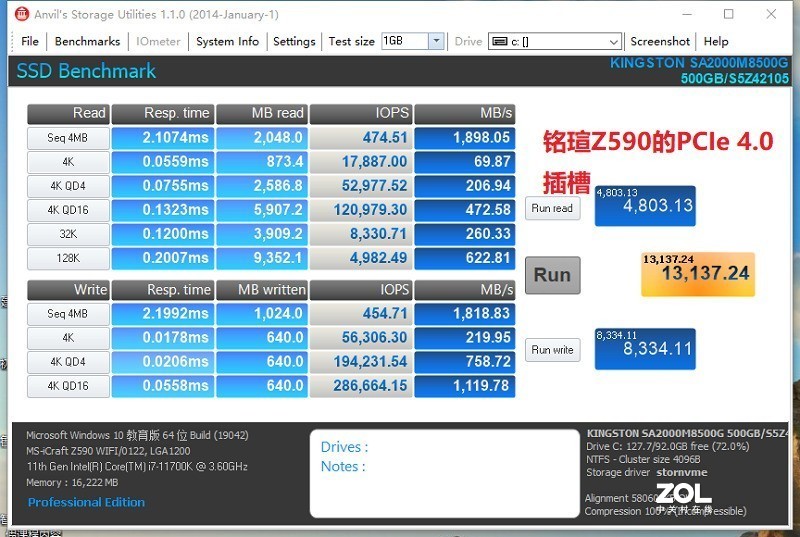Click the MB read column header
800x537 pixels.
[262, 114]
